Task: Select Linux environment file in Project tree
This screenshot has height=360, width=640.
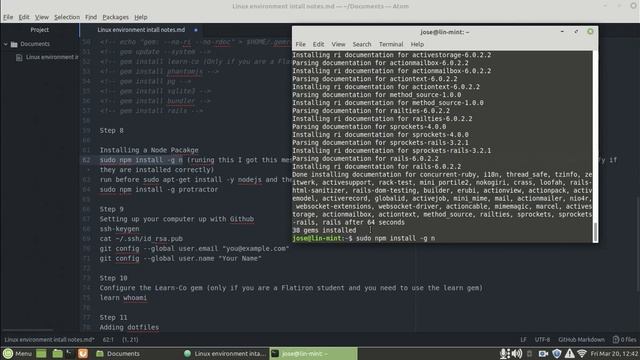Action: [x=52, y=58]
